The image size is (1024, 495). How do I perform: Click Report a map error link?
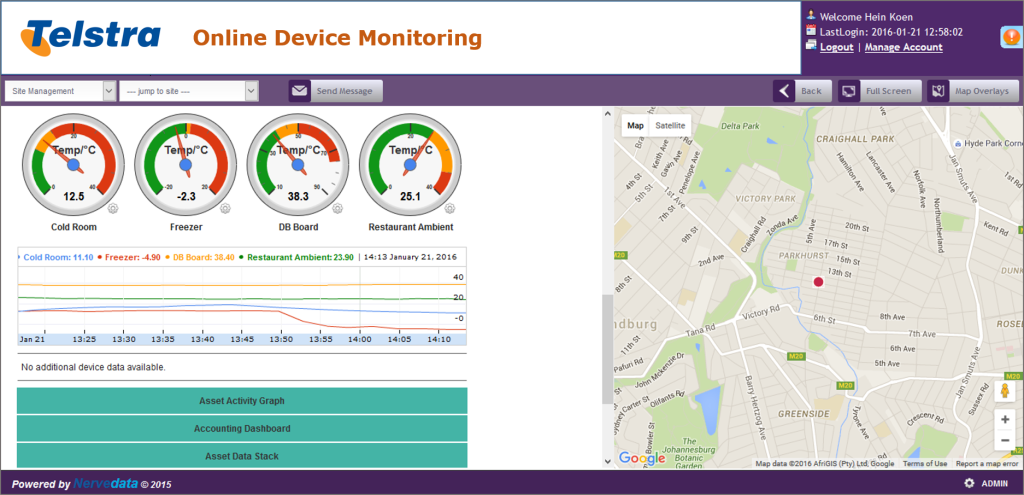(987, 464)
